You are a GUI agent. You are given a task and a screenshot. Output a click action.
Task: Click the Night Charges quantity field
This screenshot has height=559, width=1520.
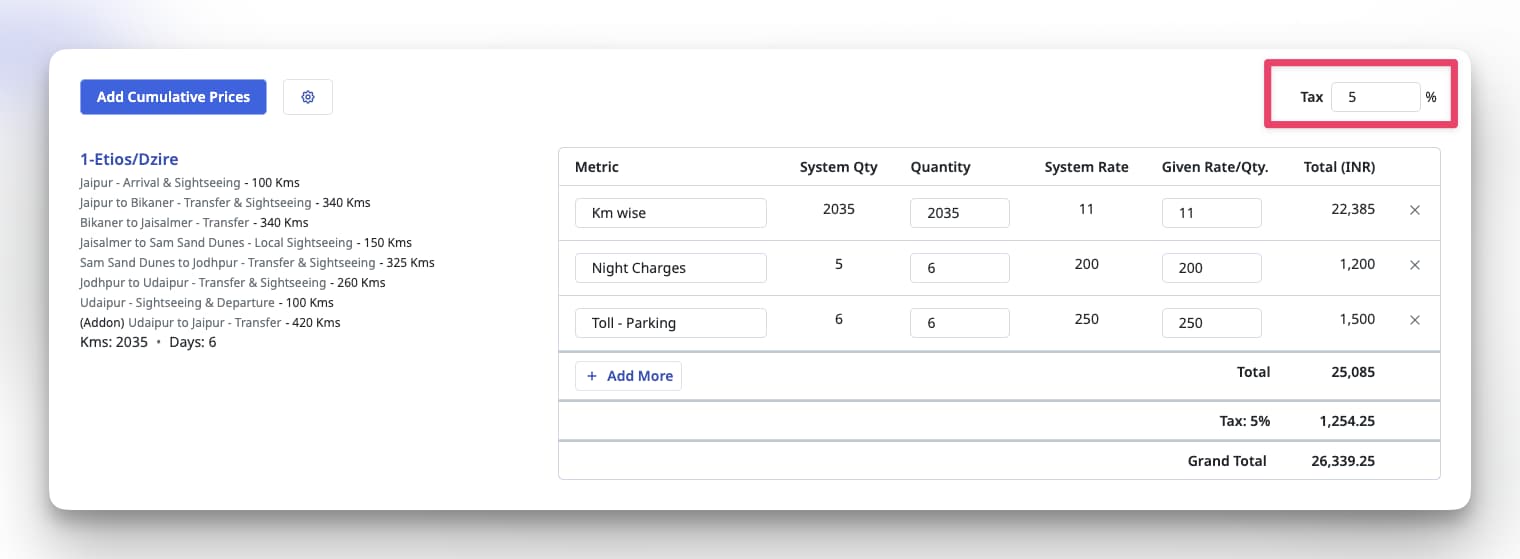[x=959, y=268]
